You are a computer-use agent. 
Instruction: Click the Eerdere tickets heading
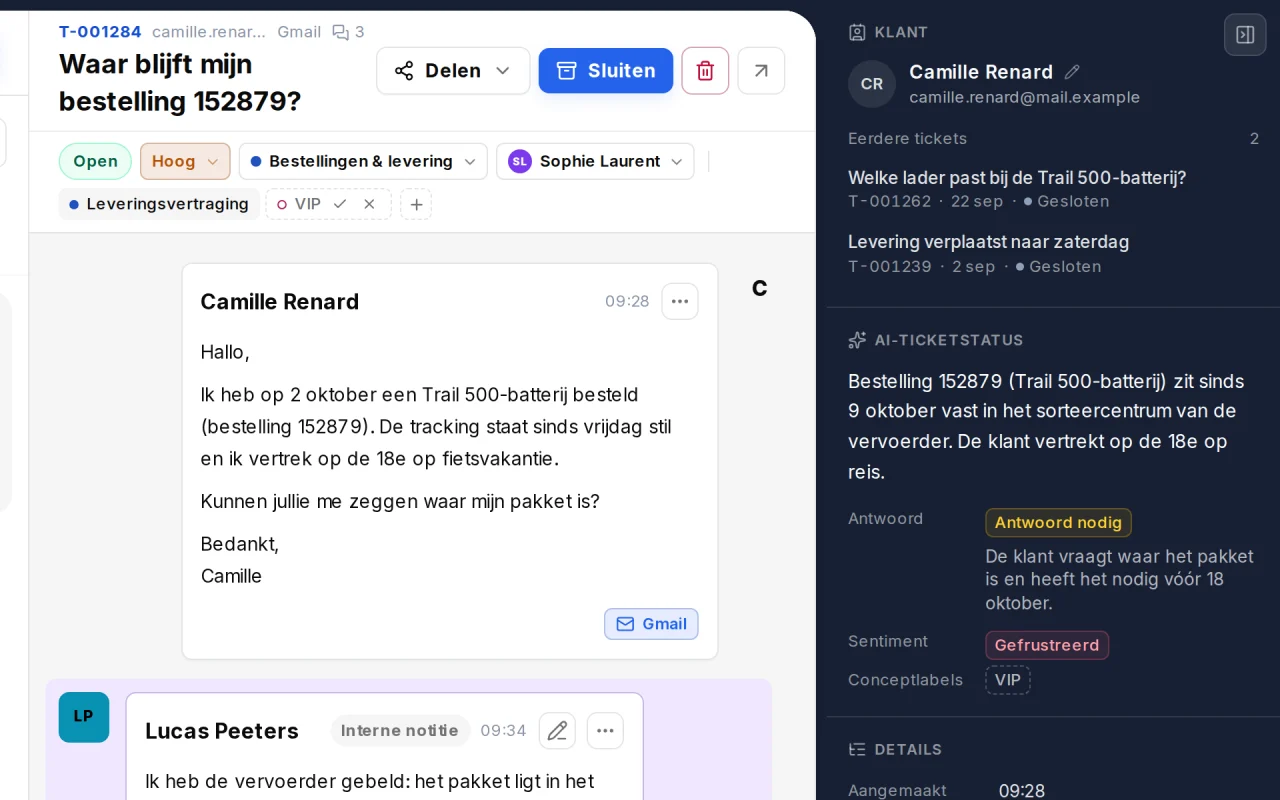[907, 139]
